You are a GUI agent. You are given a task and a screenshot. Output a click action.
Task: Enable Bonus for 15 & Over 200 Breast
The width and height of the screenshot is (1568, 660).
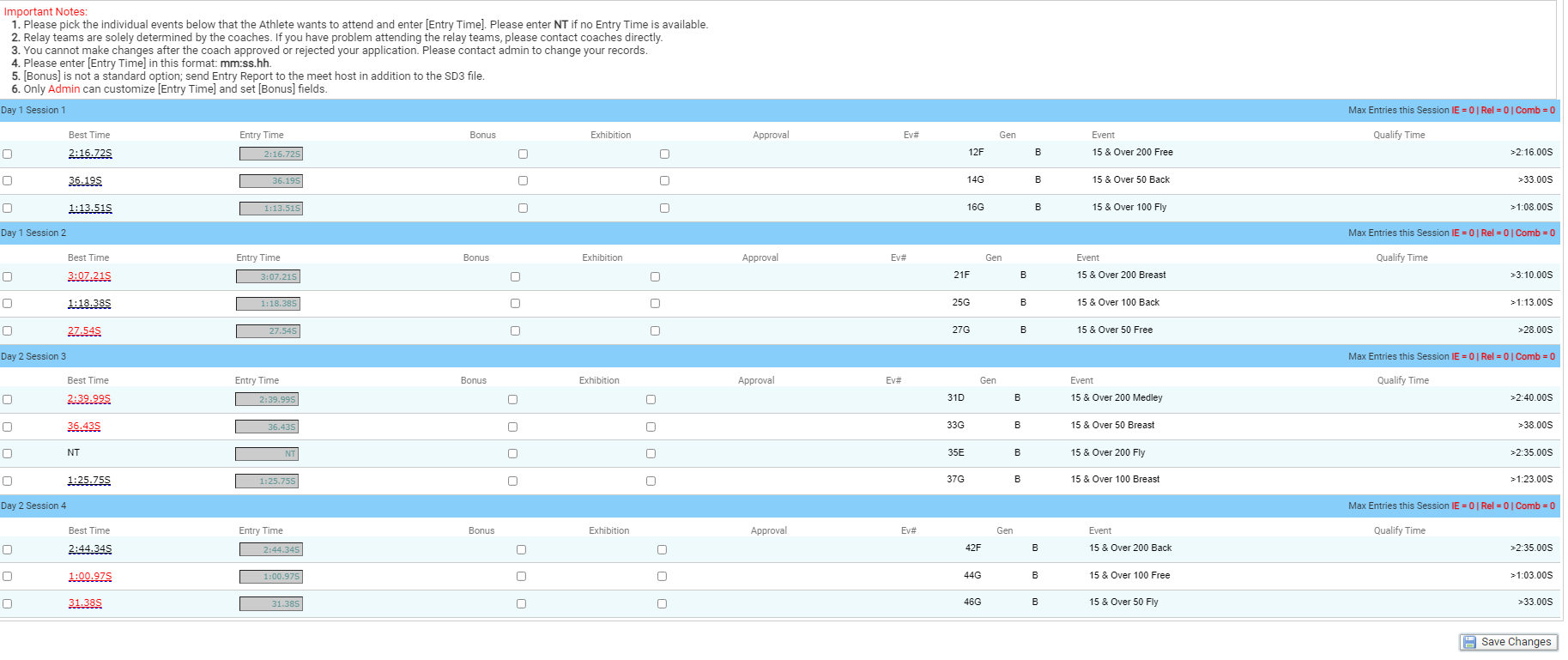coord(515,277)
